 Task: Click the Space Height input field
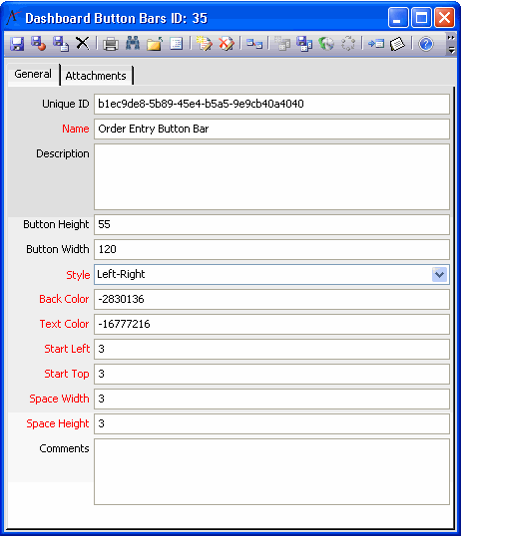click(272, 424)
